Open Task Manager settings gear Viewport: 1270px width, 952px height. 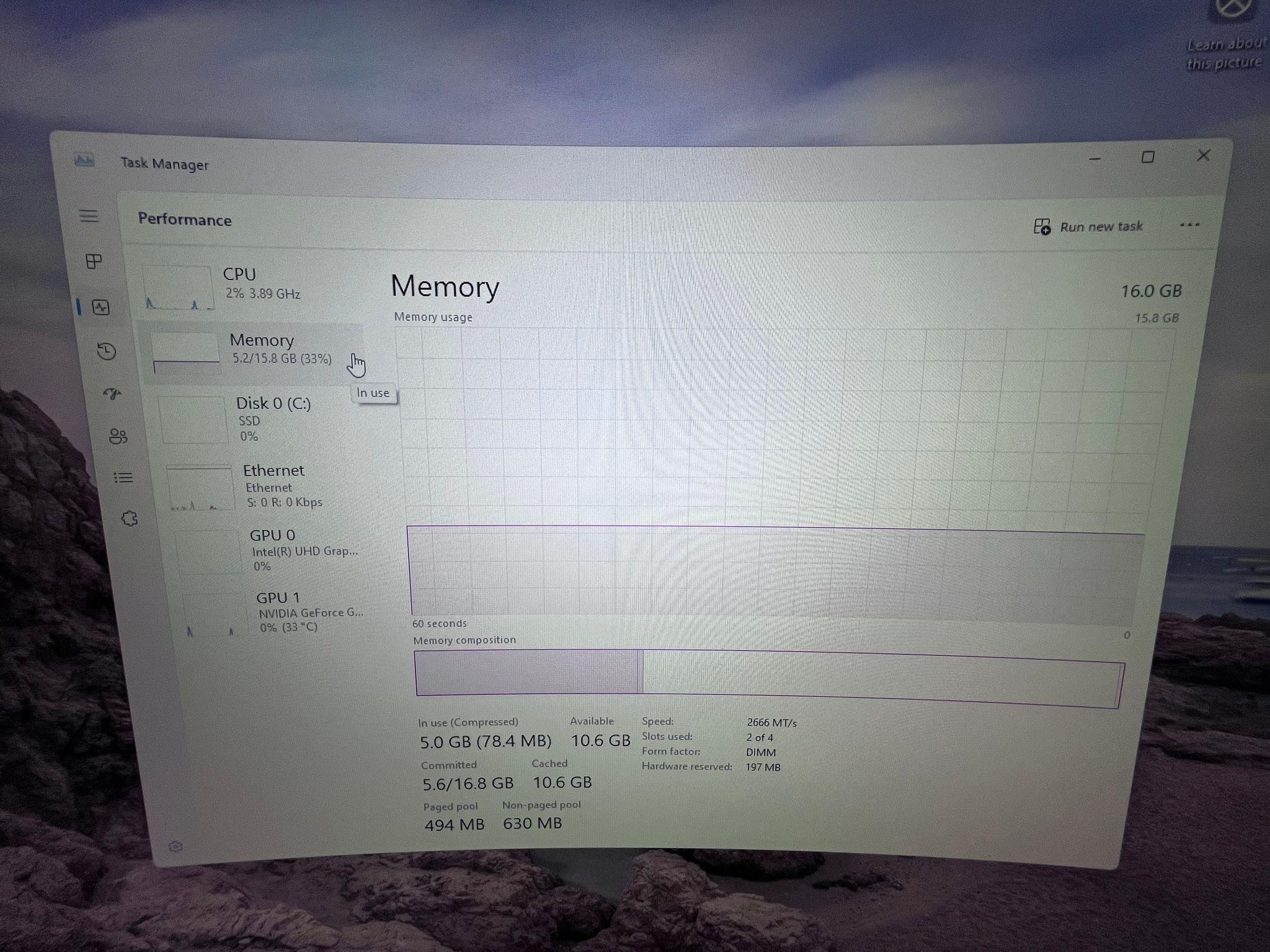tap(175, 847)
